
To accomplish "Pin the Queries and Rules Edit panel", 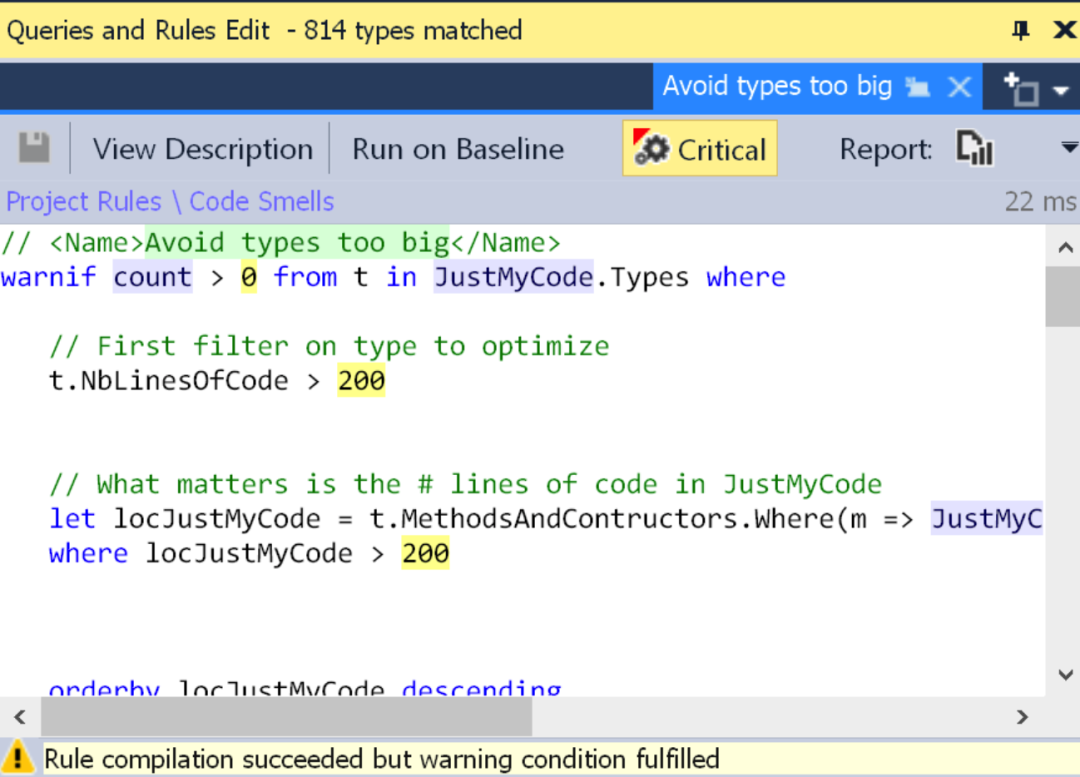I will (x=1020, y=30).
